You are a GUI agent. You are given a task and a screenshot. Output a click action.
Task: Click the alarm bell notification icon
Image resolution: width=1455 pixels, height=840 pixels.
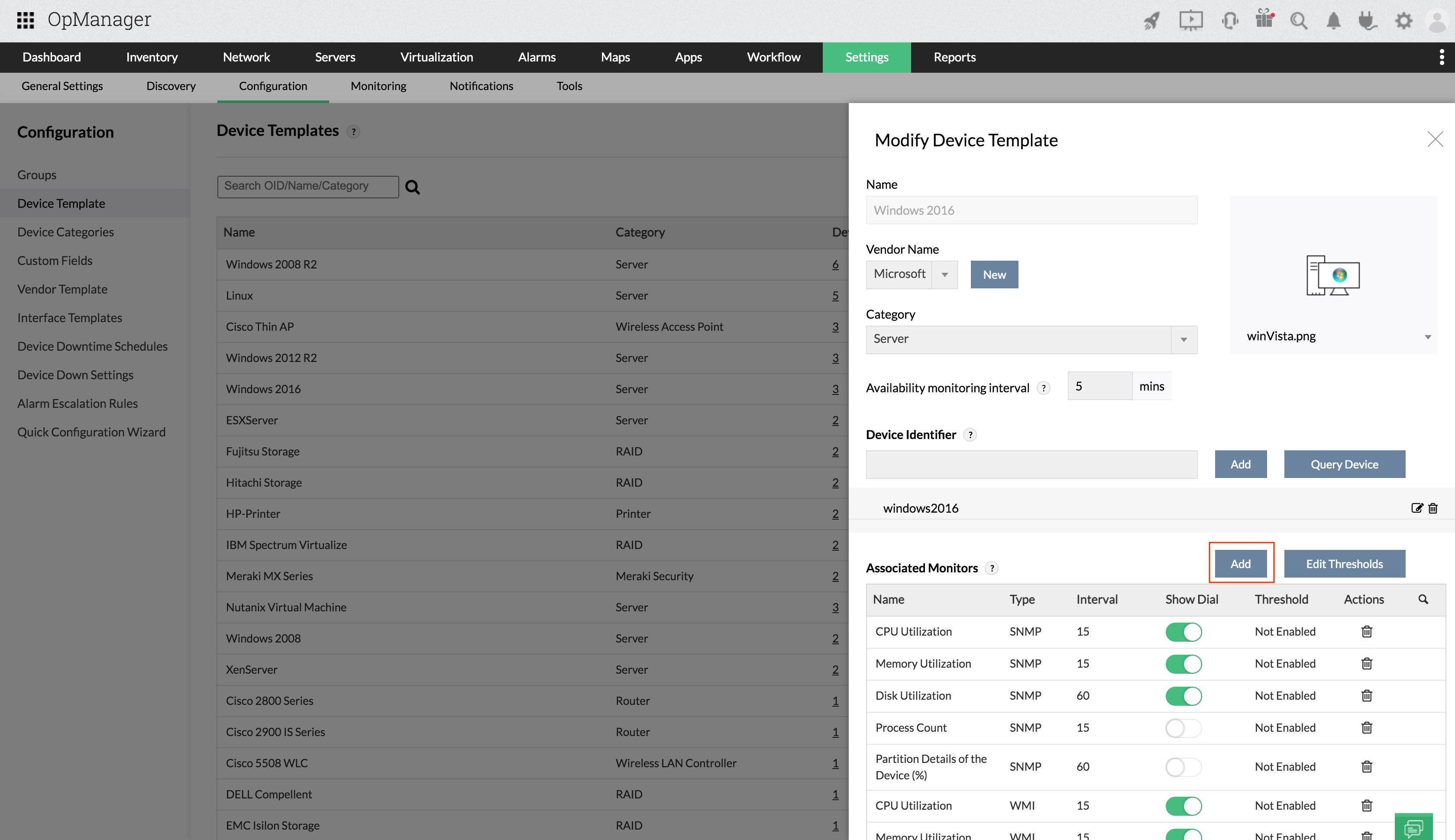[1333, 21]
